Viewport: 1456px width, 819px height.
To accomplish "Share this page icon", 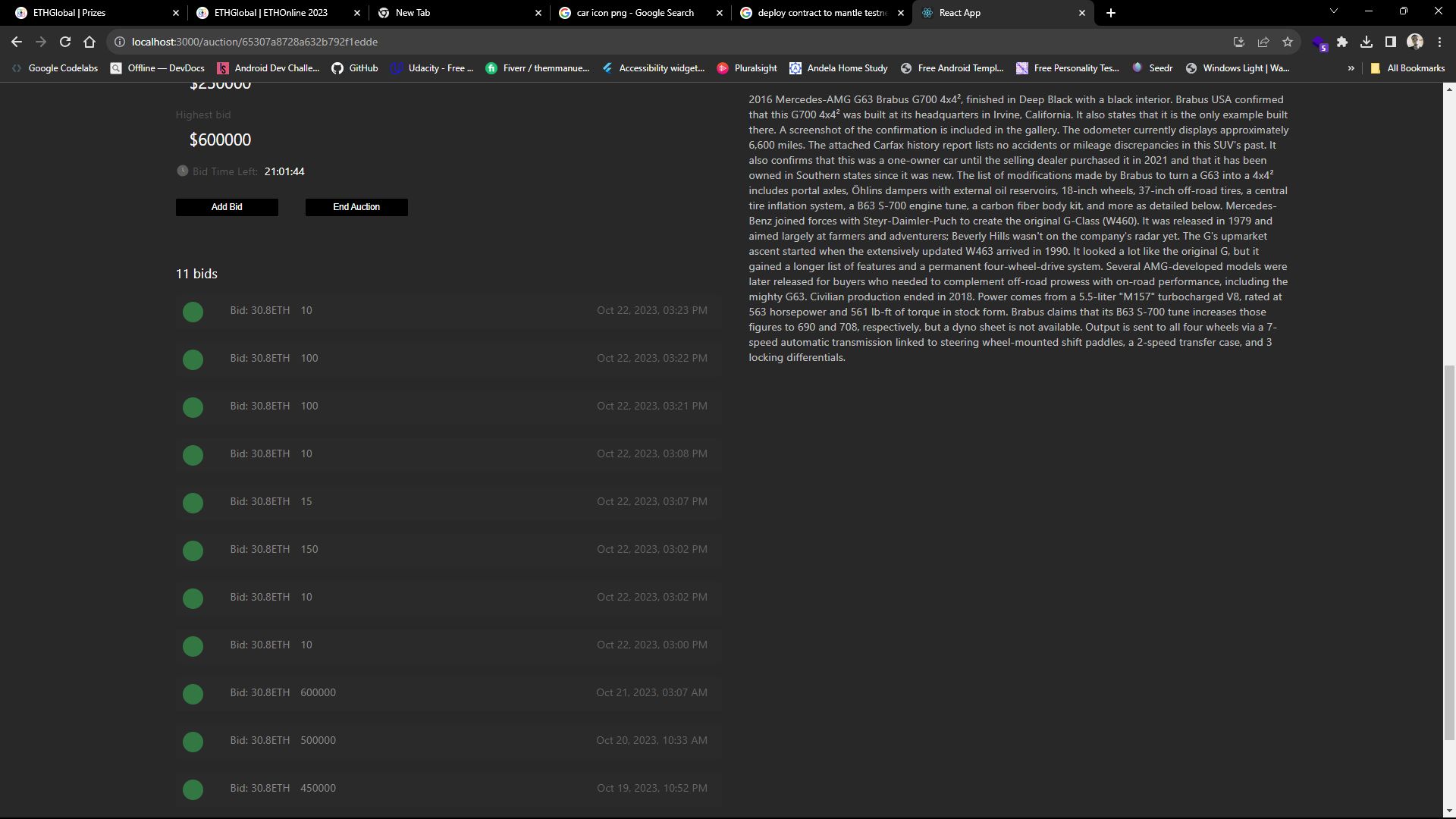I will [x=1263, y=42].
